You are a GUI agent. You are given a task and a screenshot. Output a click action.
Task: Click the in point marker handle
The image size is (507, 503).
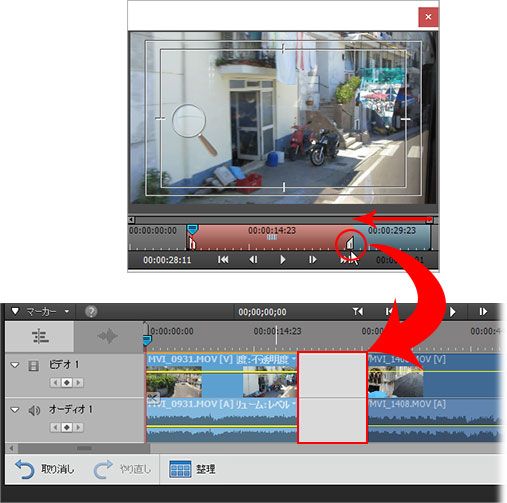[192, 243]
